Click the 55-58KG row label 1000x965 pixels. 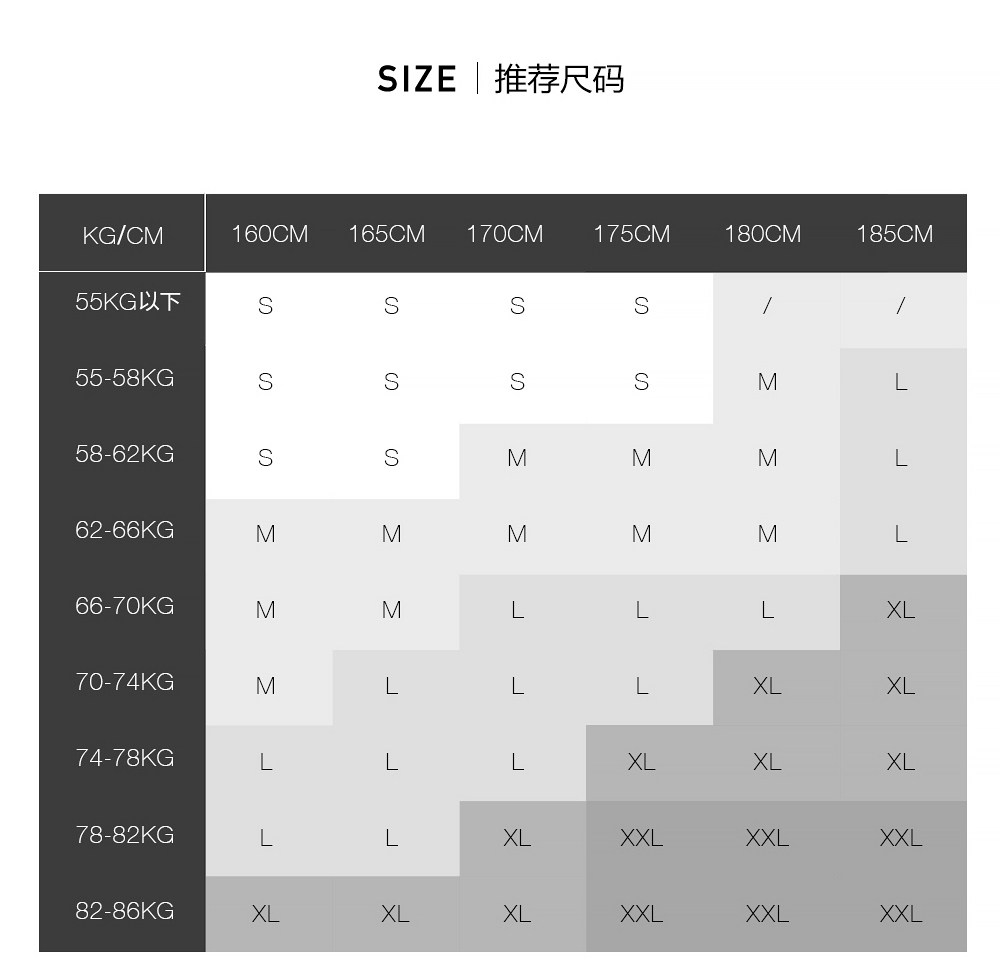click(124, 378)
